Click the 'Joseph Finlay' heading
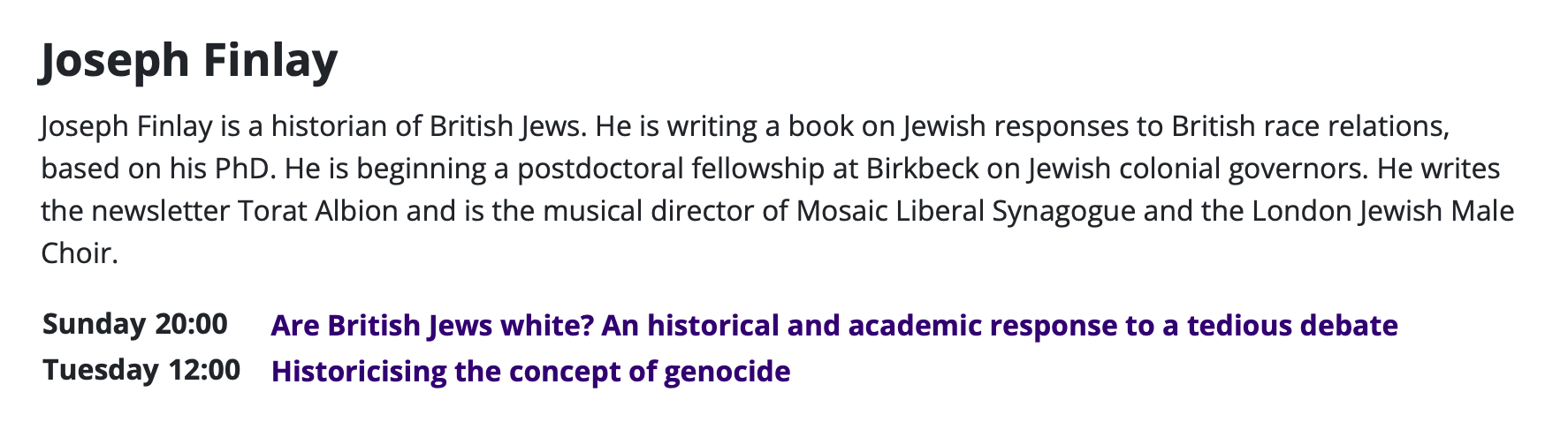The image size is (1568, 422). click(188, 60)
